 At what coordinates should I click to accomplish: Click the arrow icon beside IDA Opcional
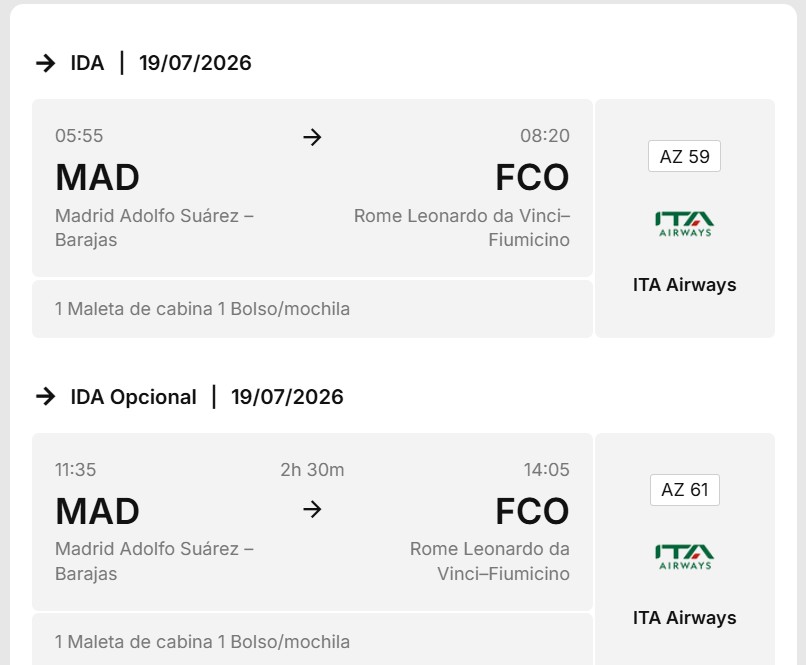click(45, 397)
